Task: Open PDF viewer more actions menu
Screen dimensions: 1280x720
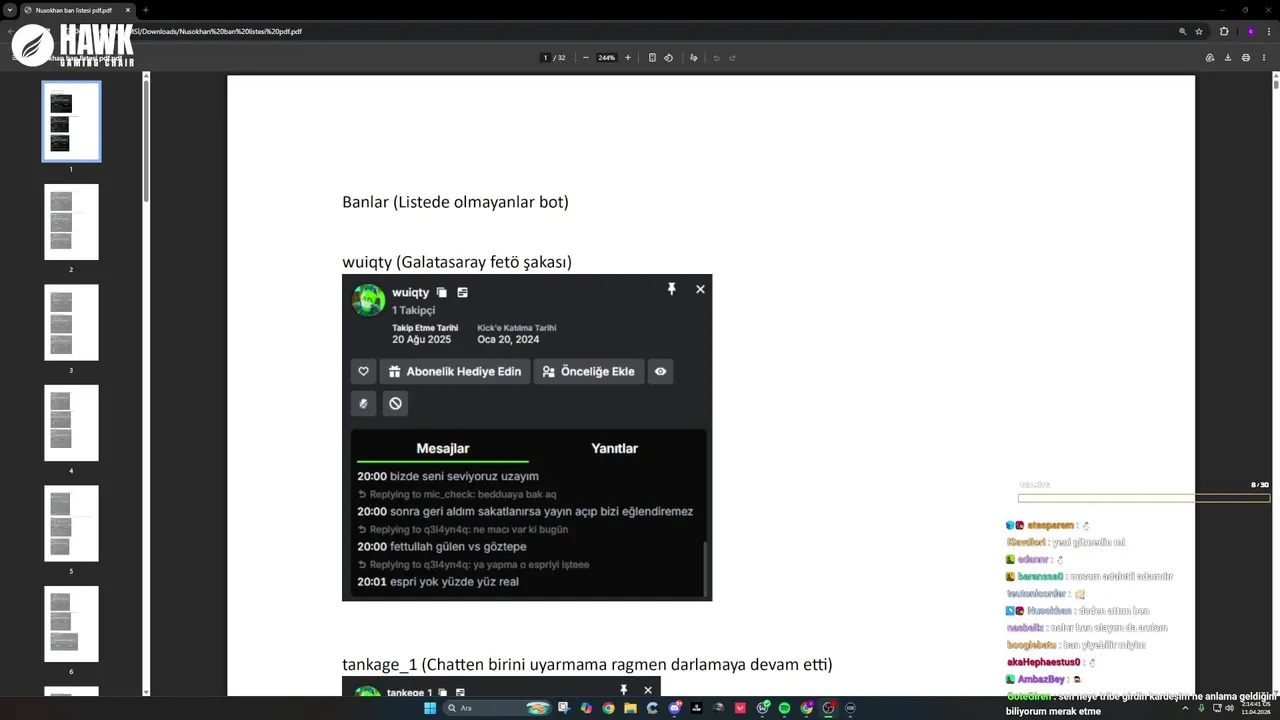Action: tap(1264, 58)
